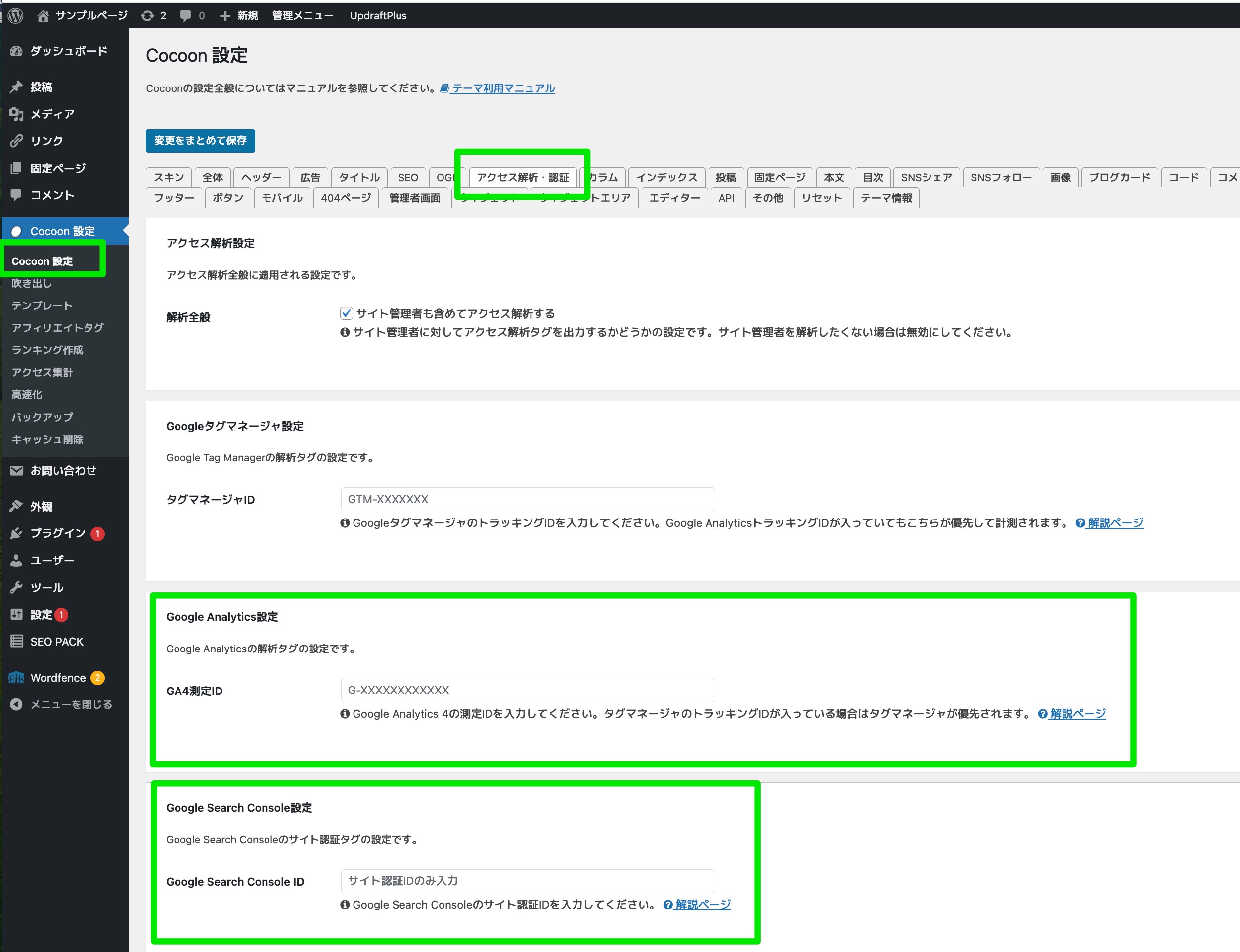This screenshot has width=1240, height=952.
Task: Open アクセス集計 submenu item
Action: point(43,372)
